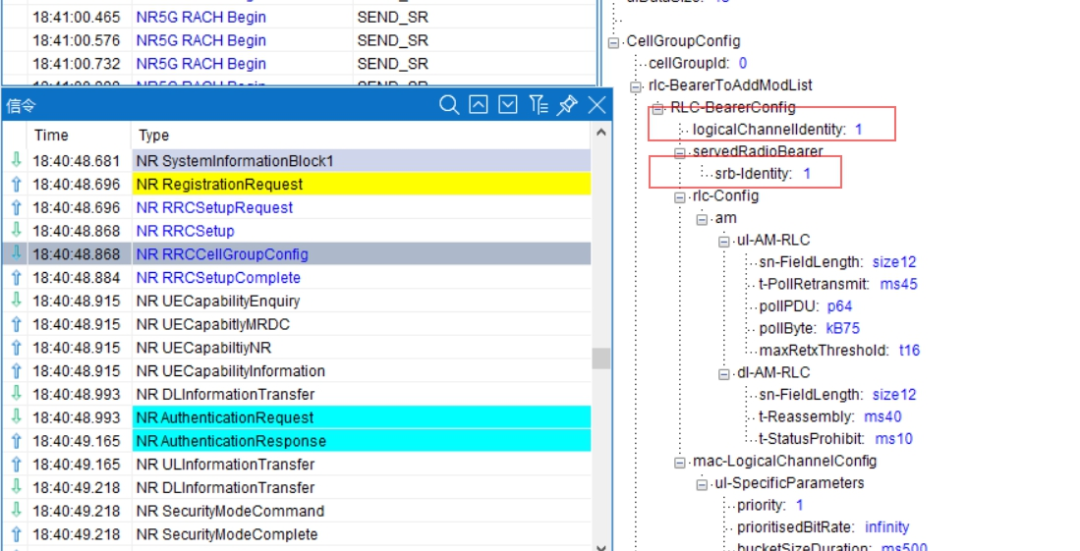Viewport: 1080px width, 551px height.
Task: Select the NR DLInformationTransfer row at 18:40:49.218
Action: [x=296, y=488]
